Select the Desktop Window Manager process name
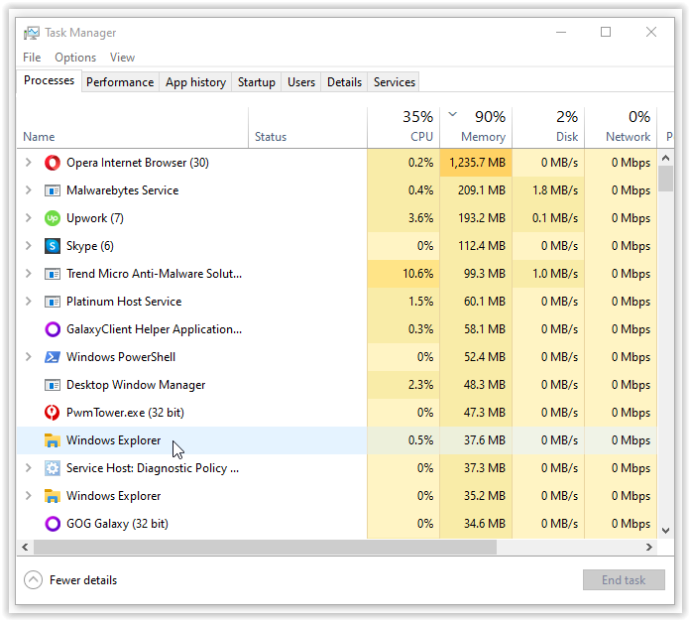The height and width of the screenshot is (621, 690). point(136,385)
